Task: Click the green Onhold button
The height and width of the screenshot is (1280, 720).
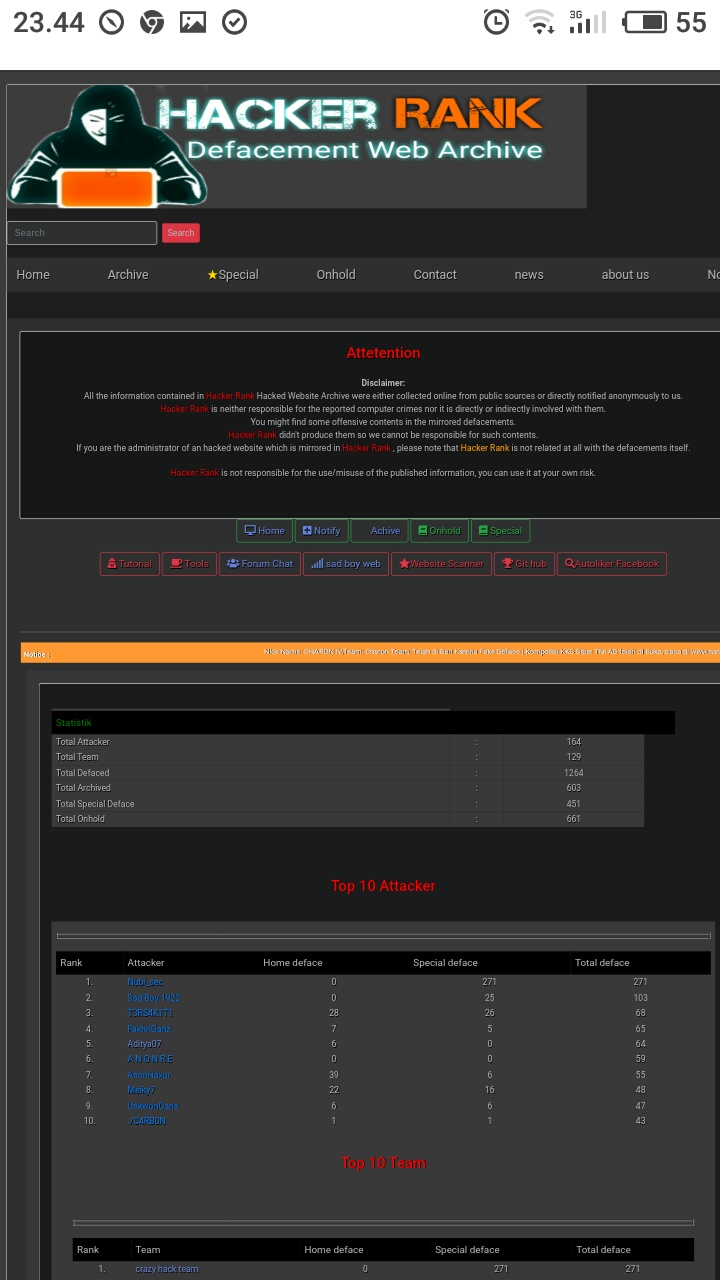Action: point(439,531)
